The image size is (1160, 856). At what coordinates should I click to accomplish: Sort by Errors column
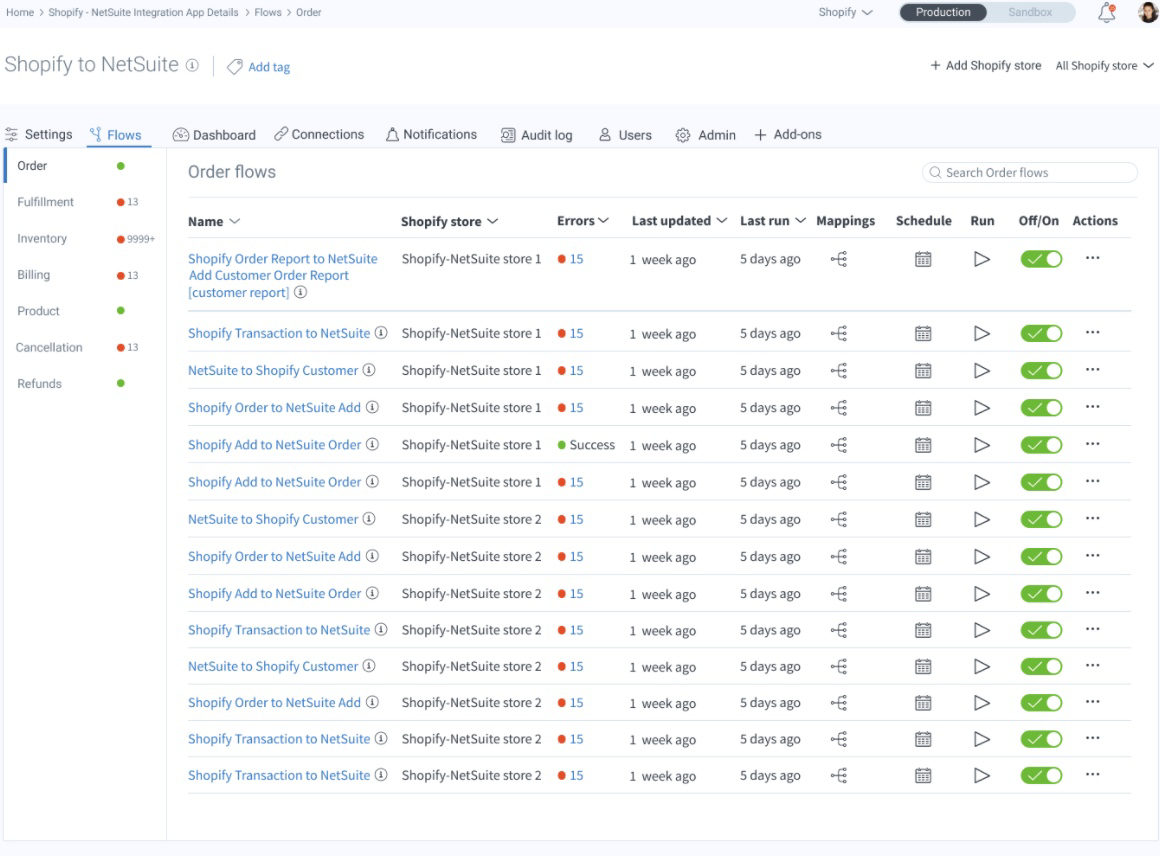pyautogui.click(x=583, y=220)
